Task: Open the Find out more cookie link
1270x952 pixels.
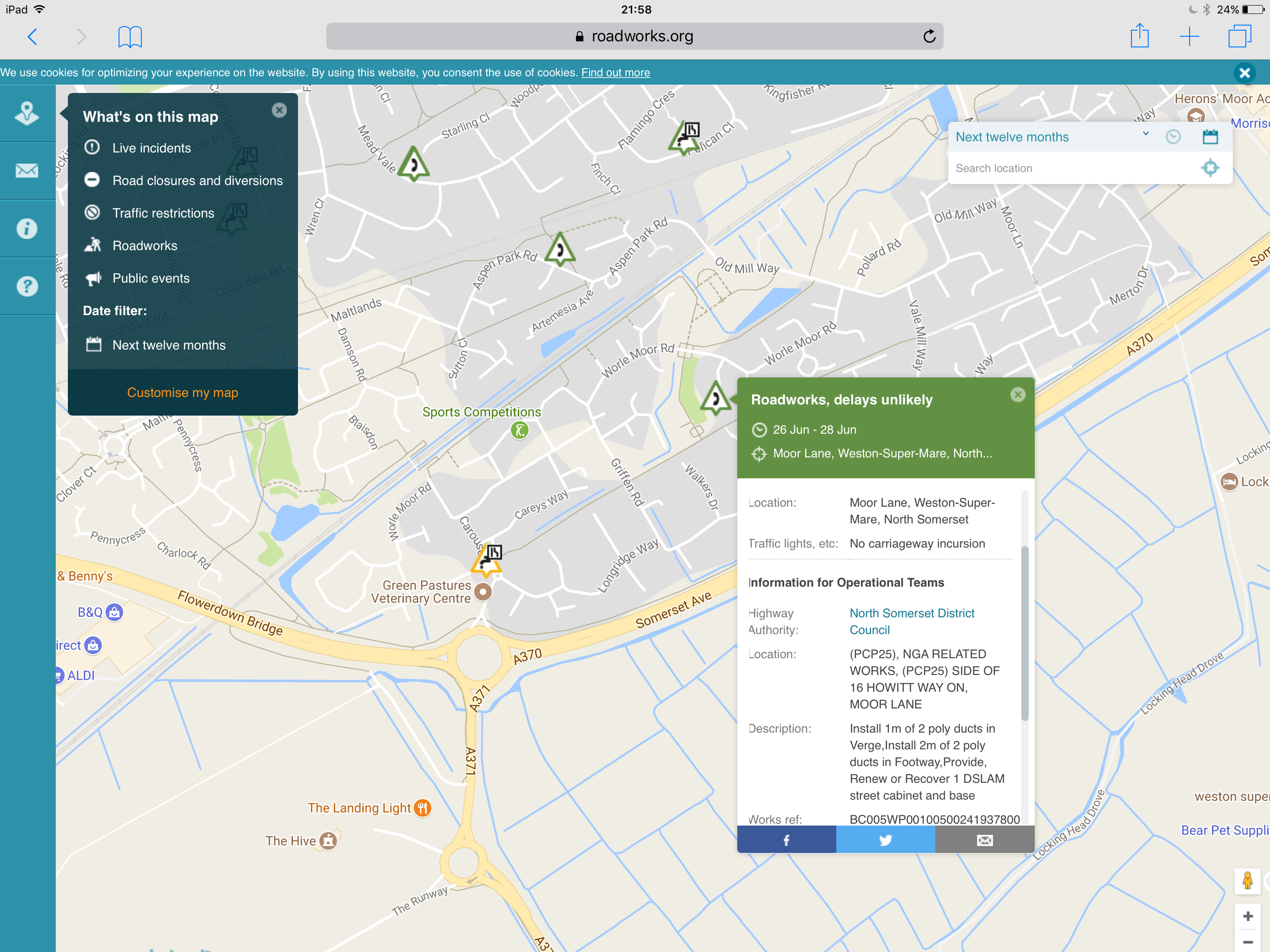Action: pos(615,73)
